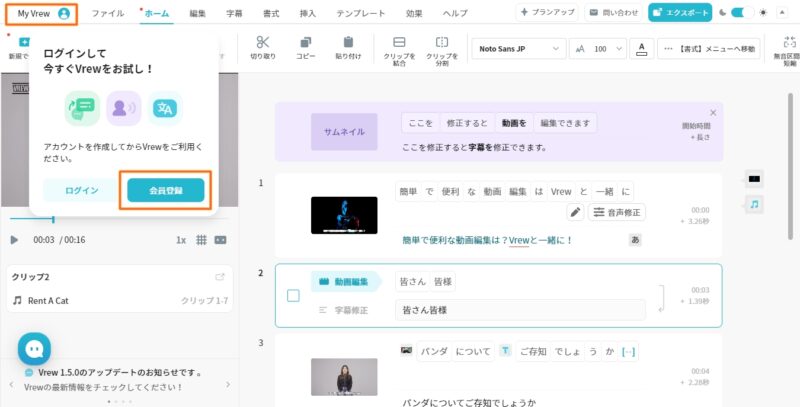Open the Noto Sans JP font dropdown
This screenshot has height=407, width=800.
point(519,49)
